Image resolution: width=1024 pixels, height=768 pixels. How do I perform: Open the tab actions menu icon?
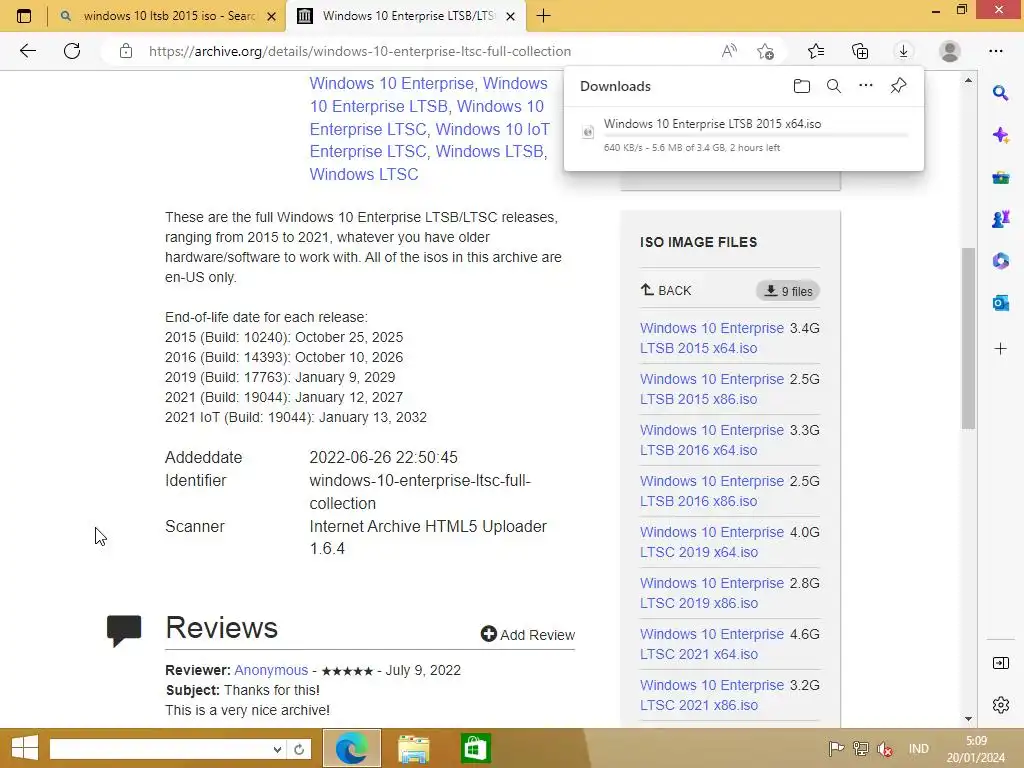pyautogui.click(x=24, y=16)
